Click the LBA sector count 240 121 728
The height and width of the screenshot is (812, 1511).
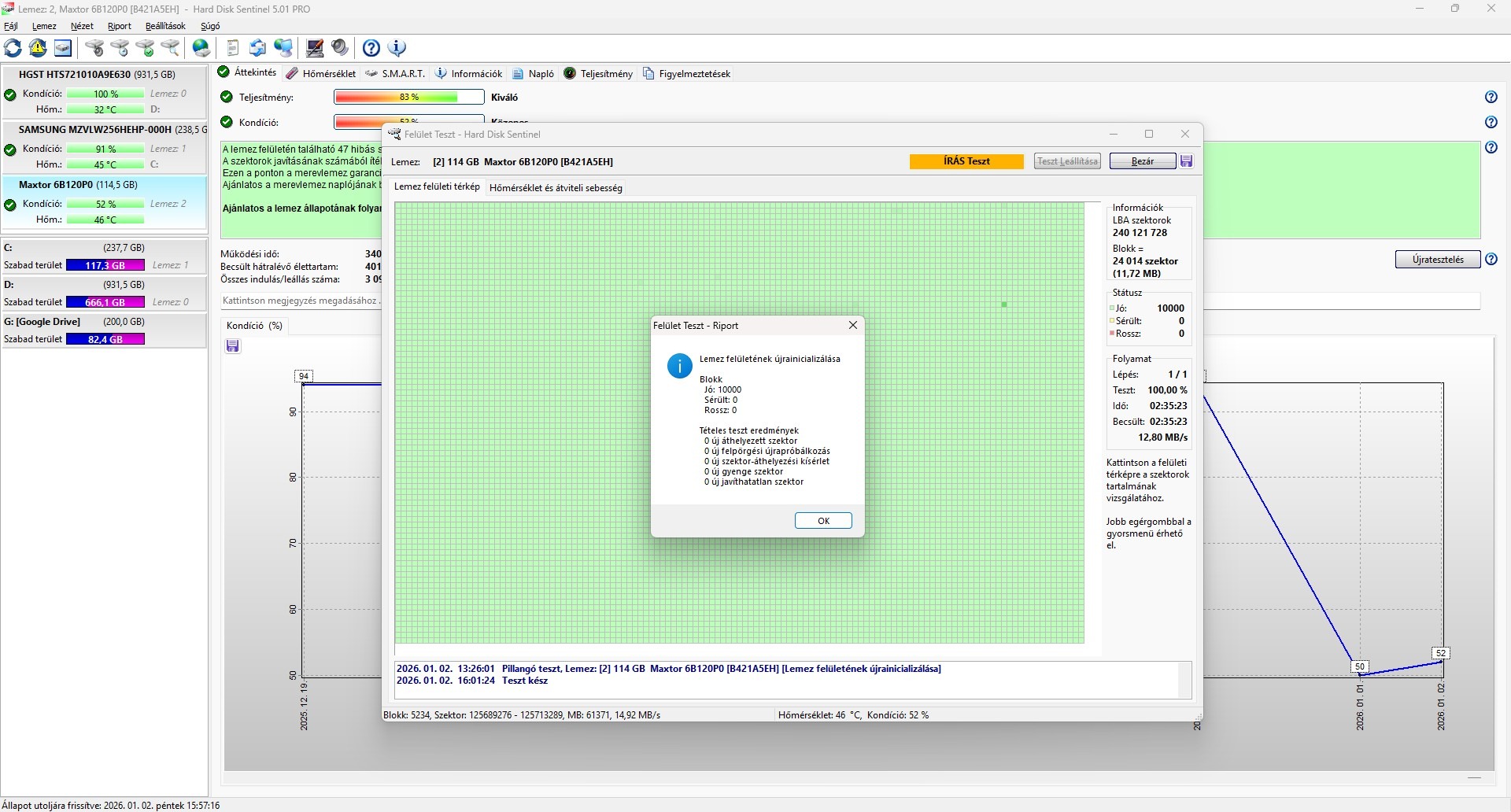pos(1140,233)
